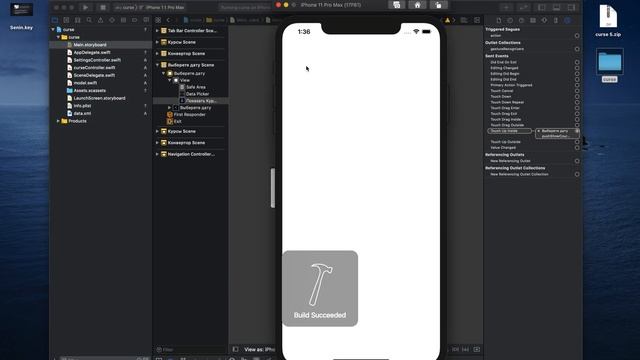The image size is (640, 360).
Task: Click the yellow warning icon in jump bar
Action: coord(447,20)
